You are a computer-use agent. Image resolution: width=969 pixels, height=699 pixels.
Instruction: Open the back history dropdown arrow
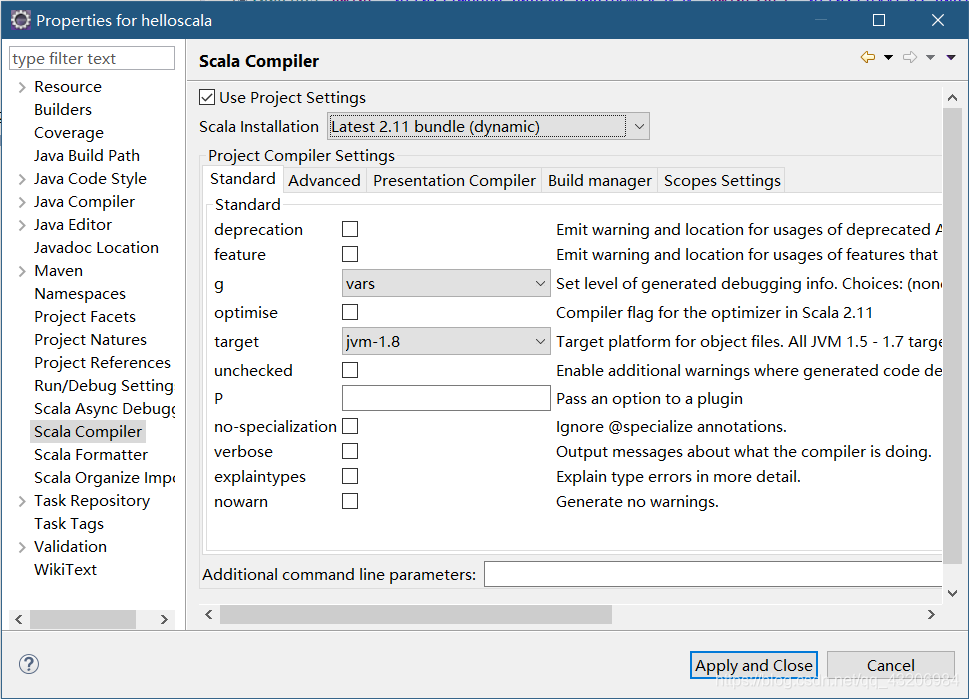coord(889,57)
